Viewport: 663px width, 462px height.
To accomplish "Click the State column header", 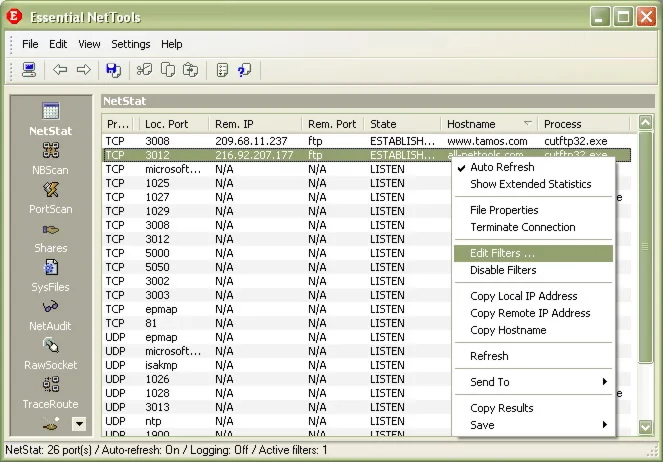I will (383, 124).
